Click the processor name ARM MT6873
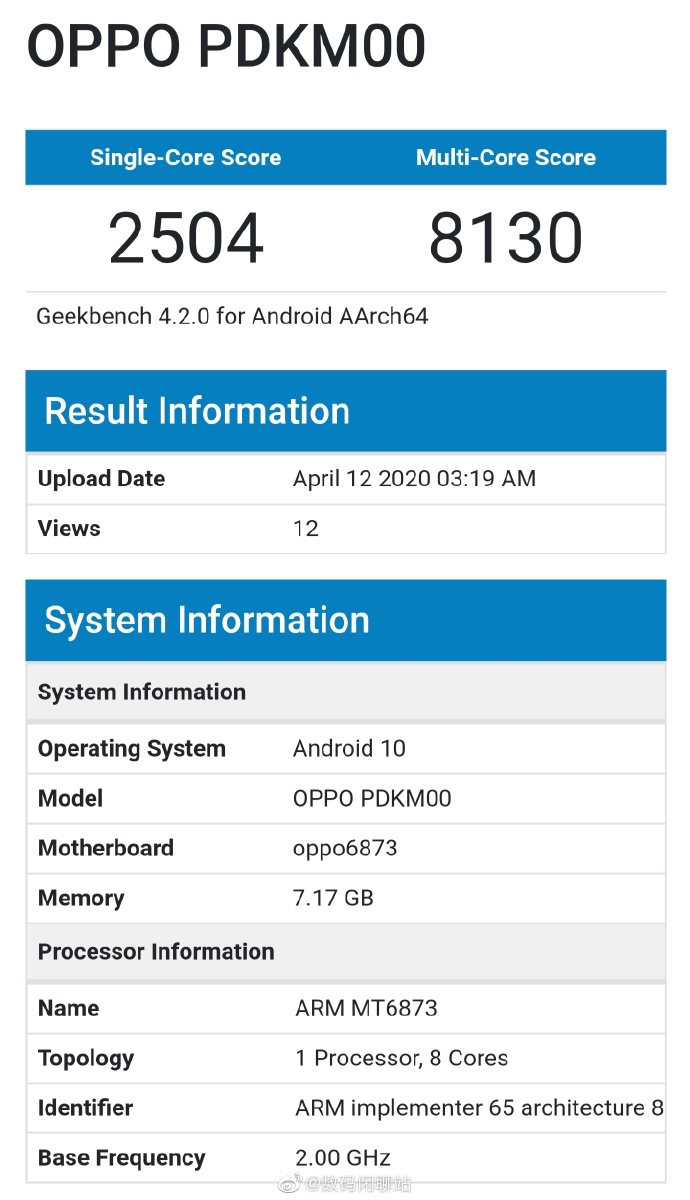Screen dimensions: 690x1200 tap(366, 1008)
